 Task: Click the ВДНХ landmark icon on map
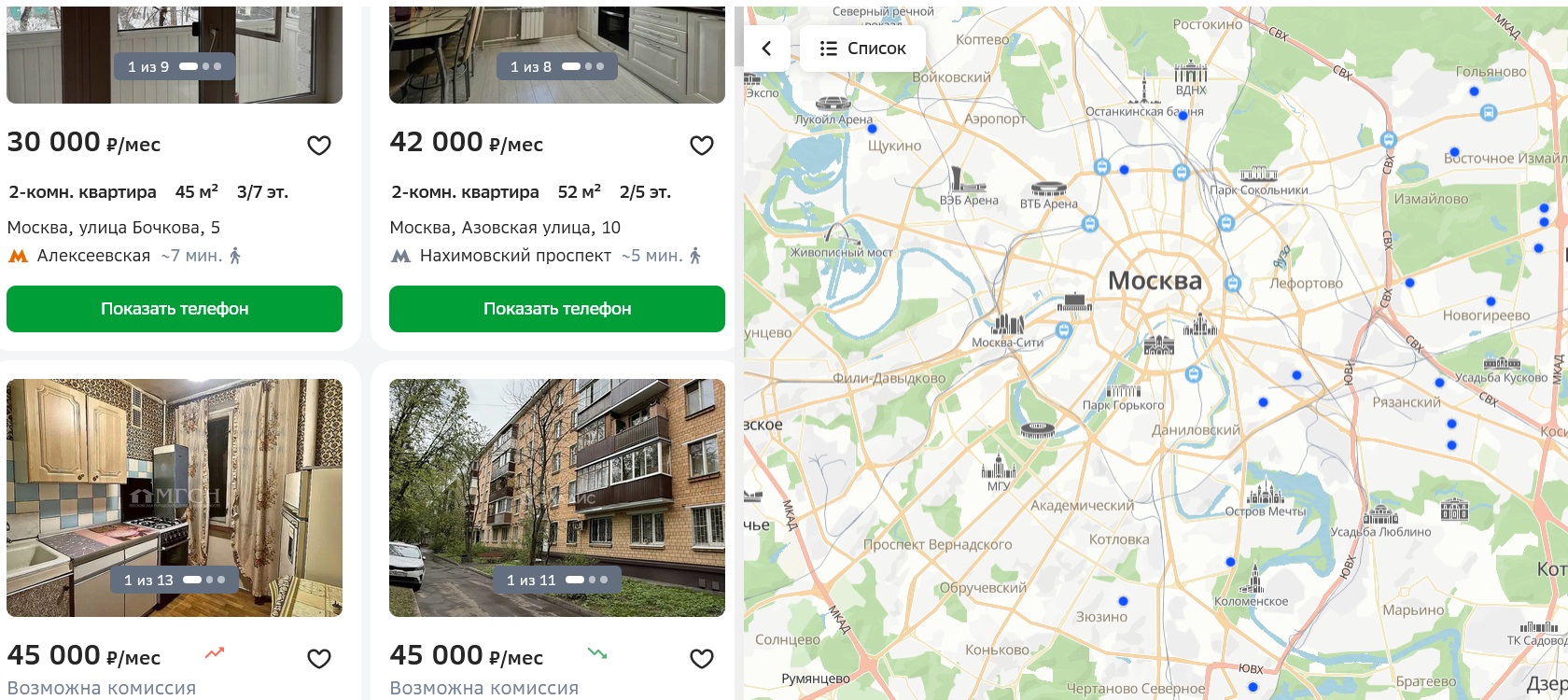pos(1191,71)
